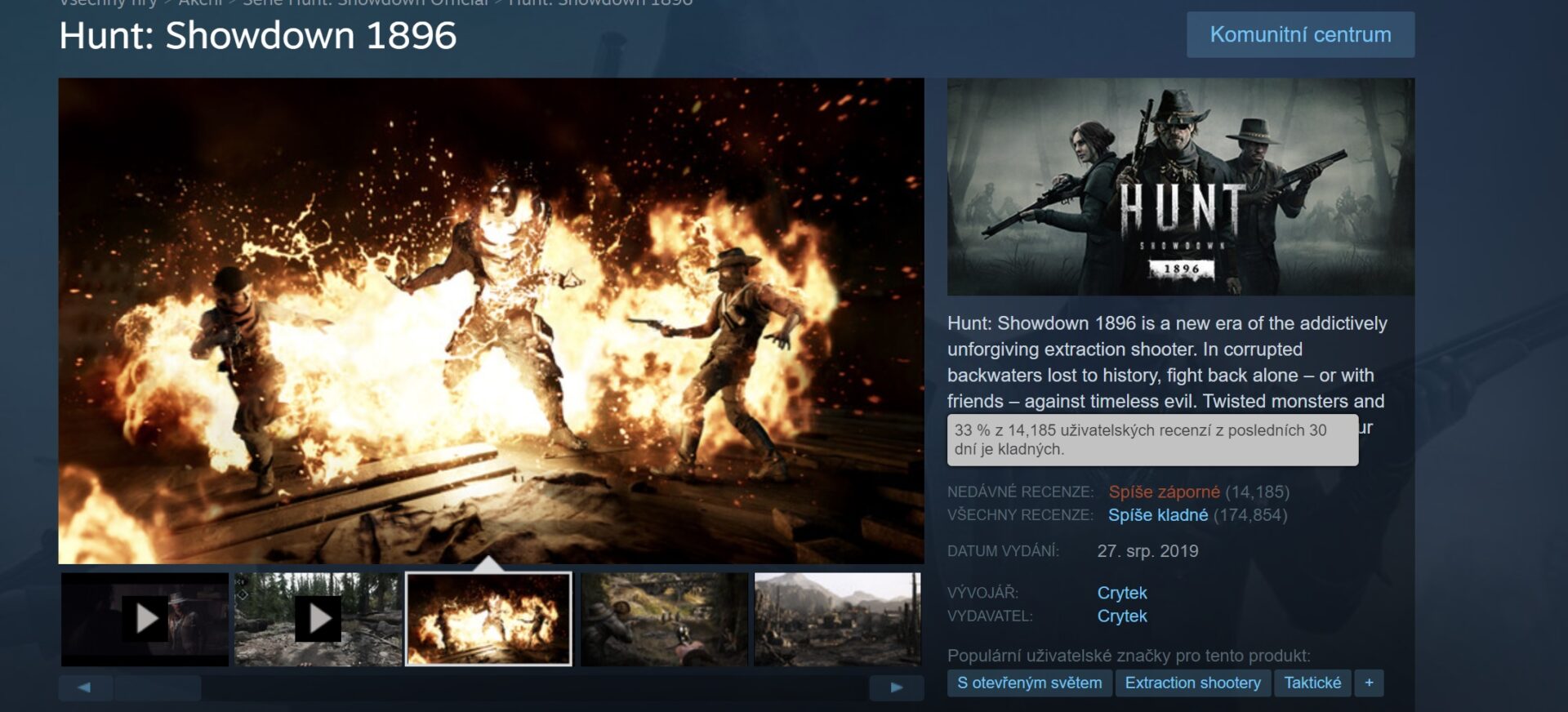
Task: Open developer Crytek link
Action: [1122, 593]
